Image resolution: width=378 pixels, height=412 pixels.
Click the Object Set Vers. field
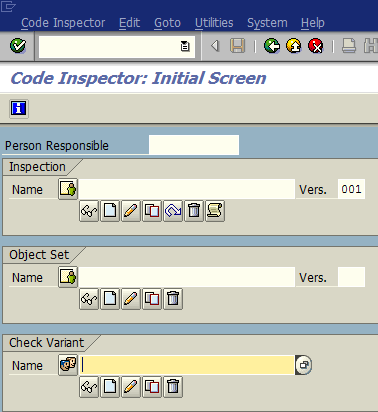pos(351,277)
